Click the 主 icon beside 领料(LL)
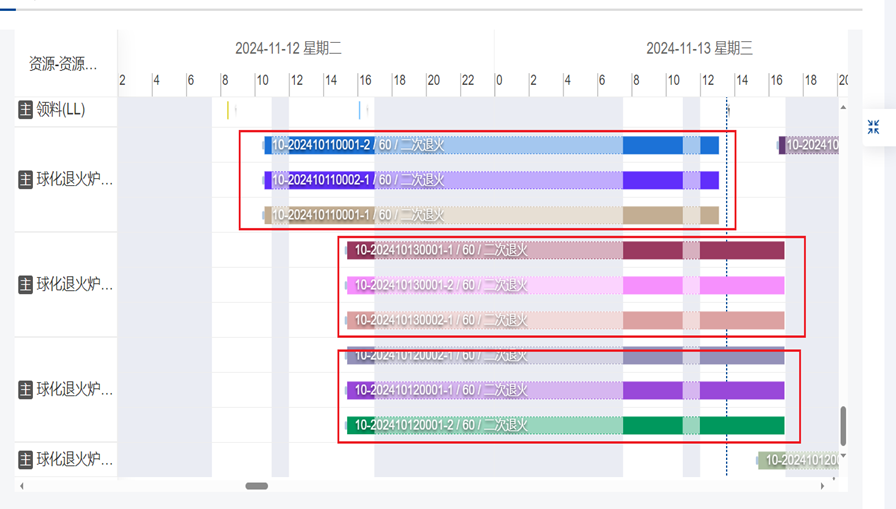 pos(26,110)
